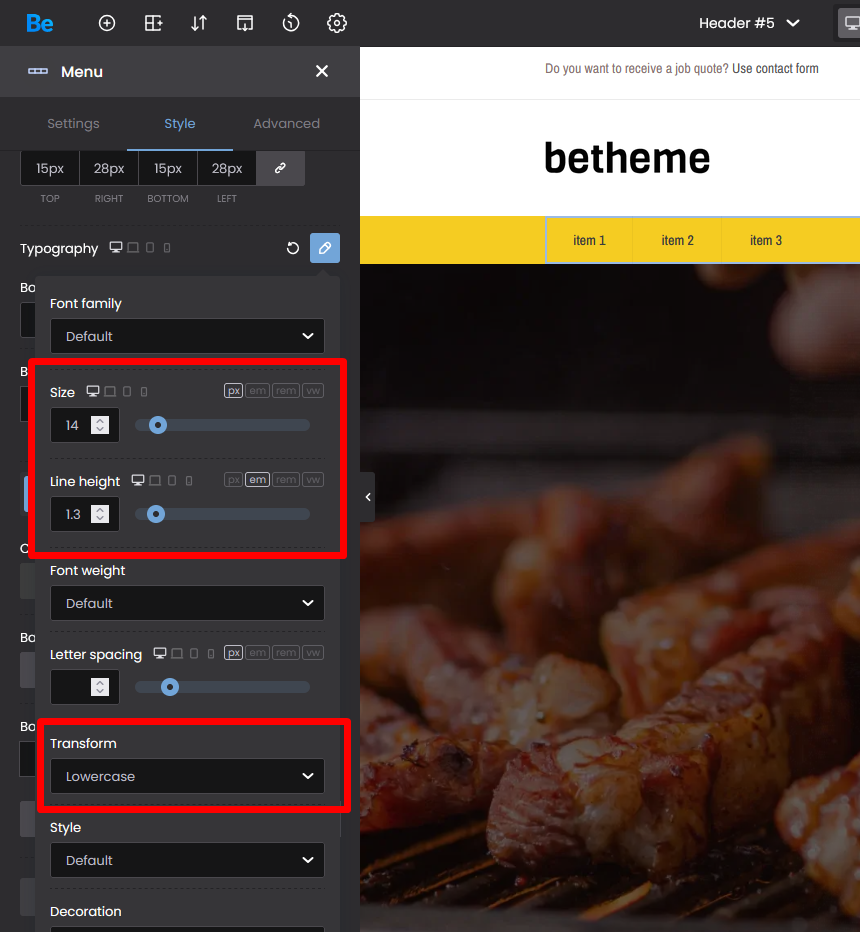This screenshot has height=932, width=860.
Task: Click item 3 in preview menu
Action: tap(766, 240)
